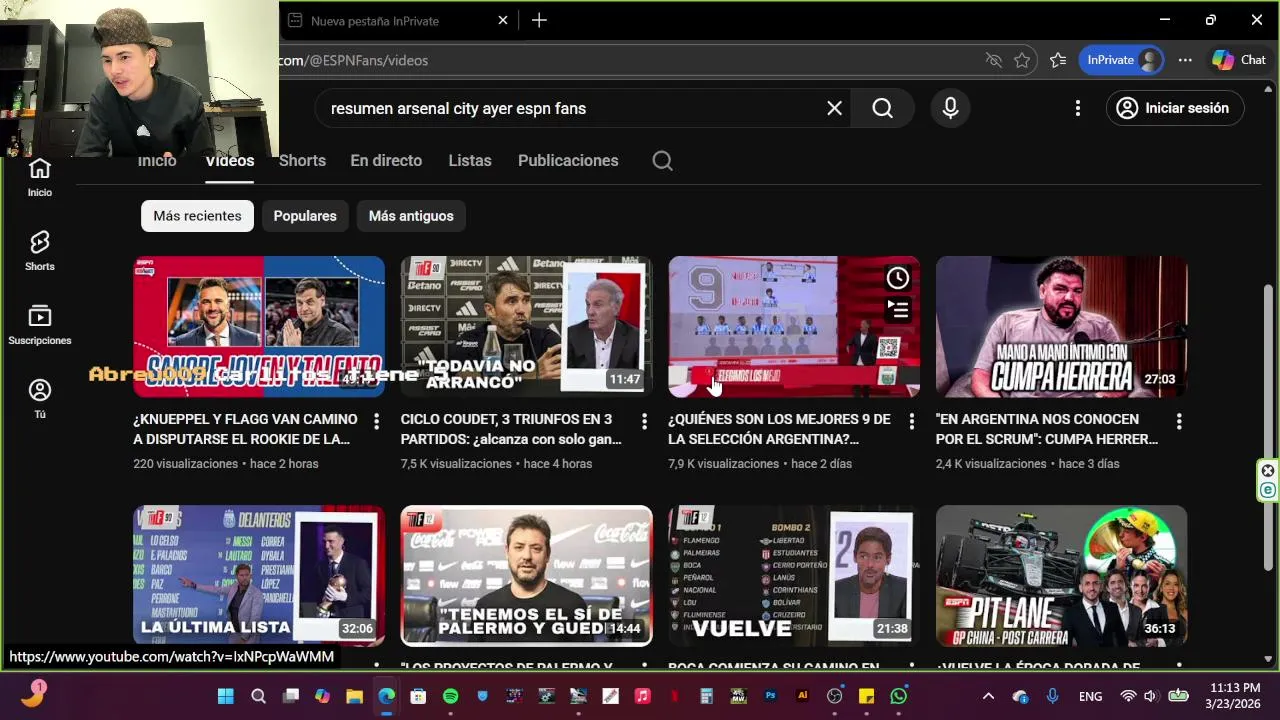This screenshot has height=720, width=1280.
Task: Open File Explorer from the taskbar
Action: coord(354,696)
